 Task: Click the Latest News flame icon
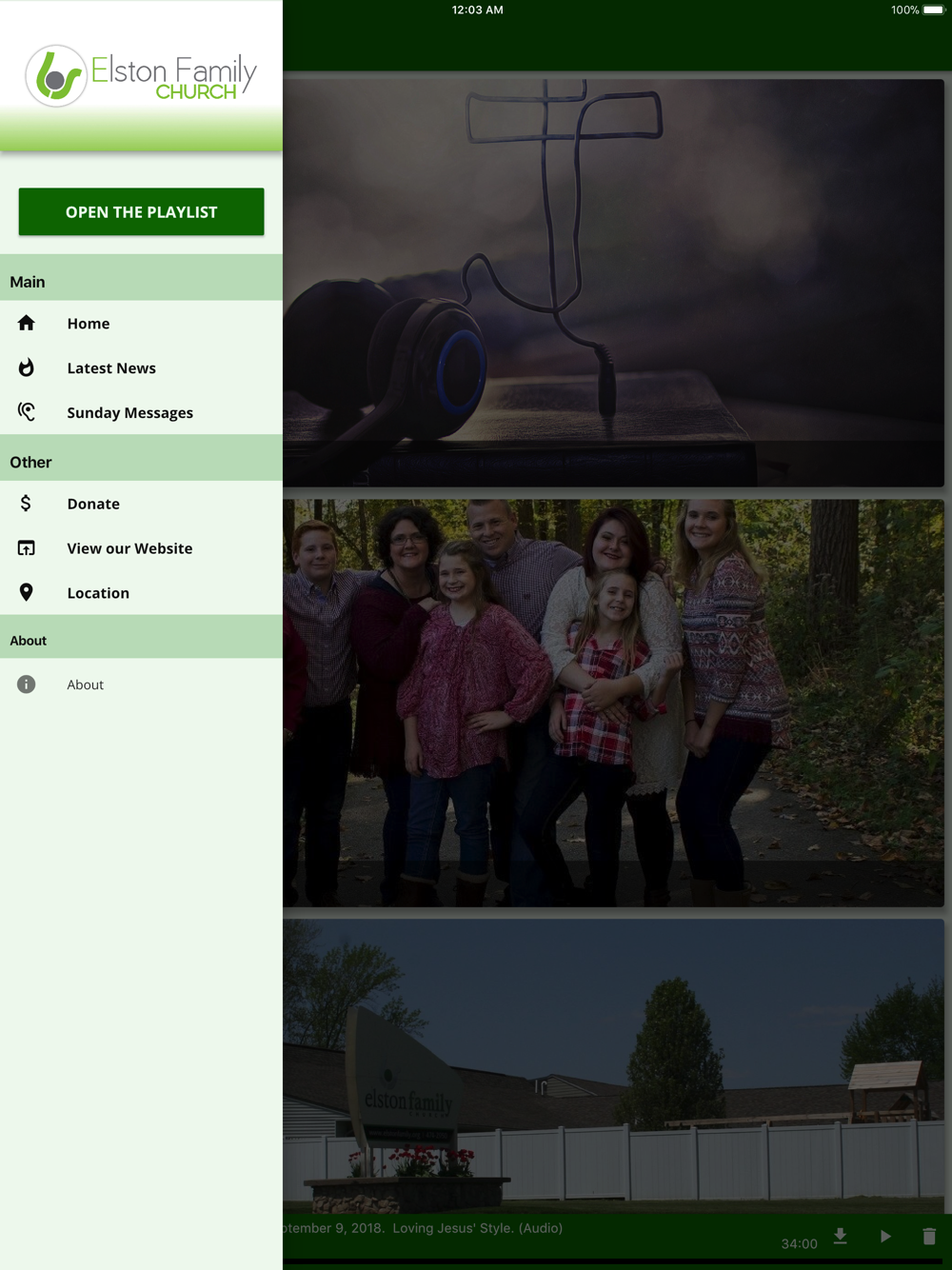point(27,367)
